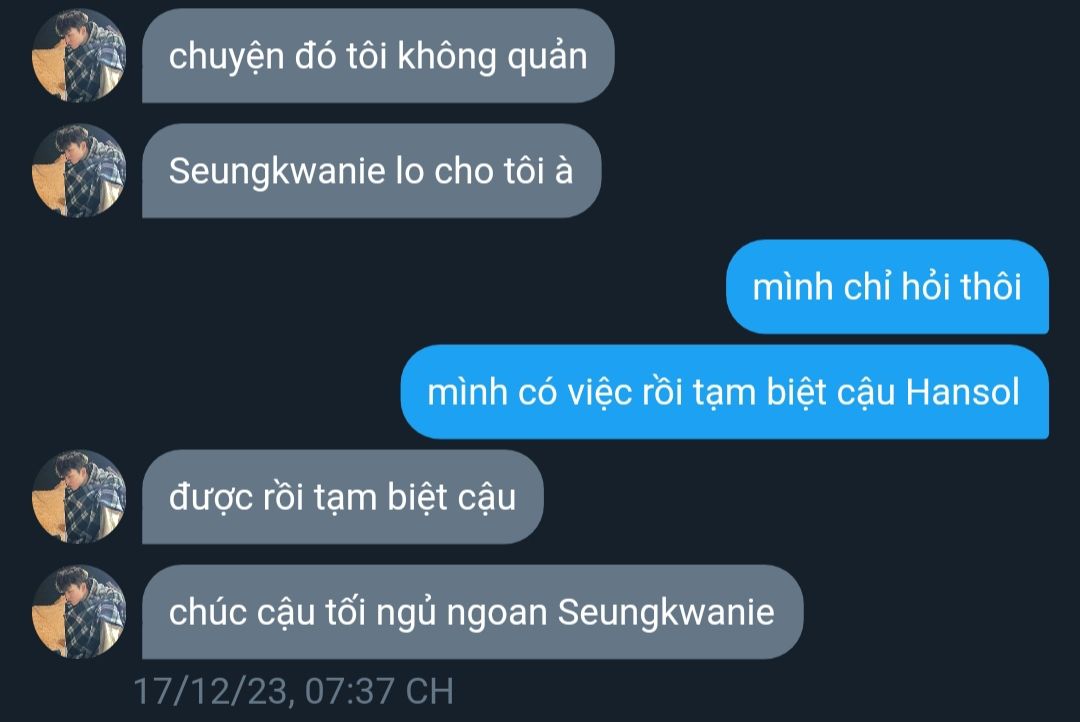Screen dimensions: 1080x722
Task: Click the word "chuyện" in first message
Action: (227, 57)
